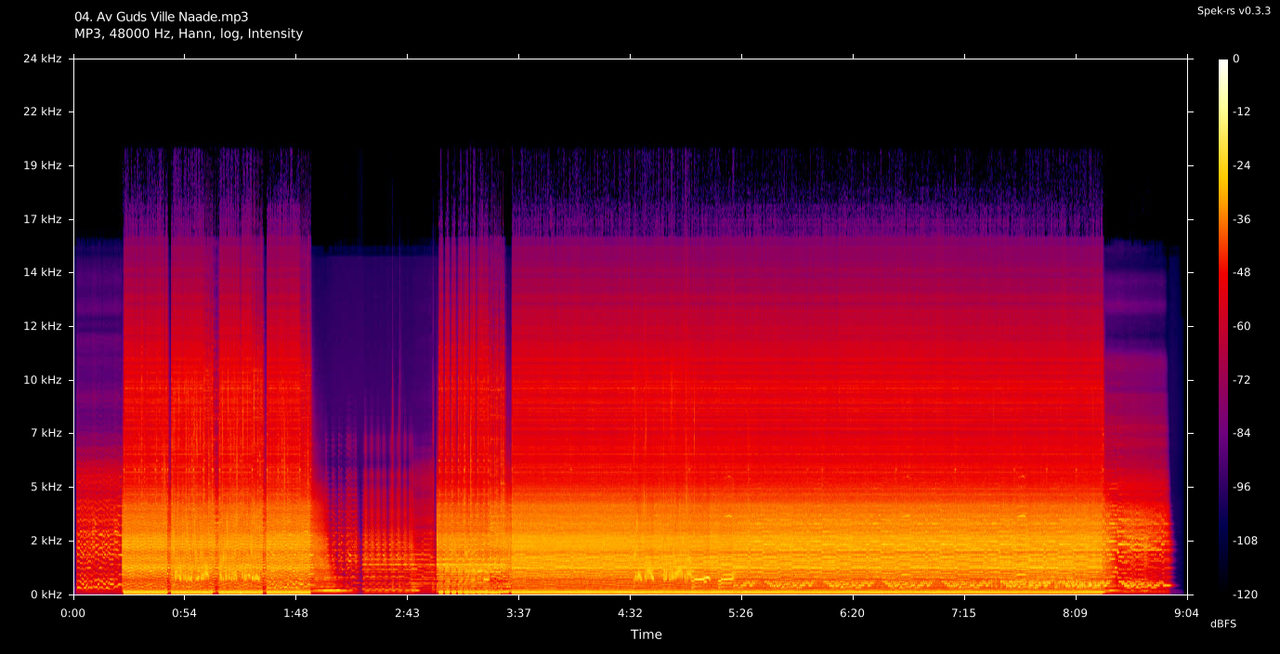The height and width of the screenshot is (654, 1280).
Task: Click the "24 kHz" frequency label
Action: pos(43,59)
